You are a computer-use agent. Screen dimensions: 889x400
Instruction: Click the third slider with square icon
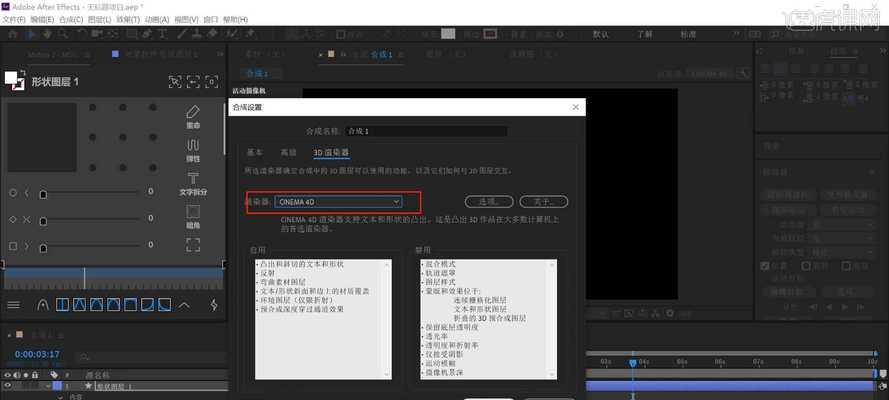pos(90,246)
